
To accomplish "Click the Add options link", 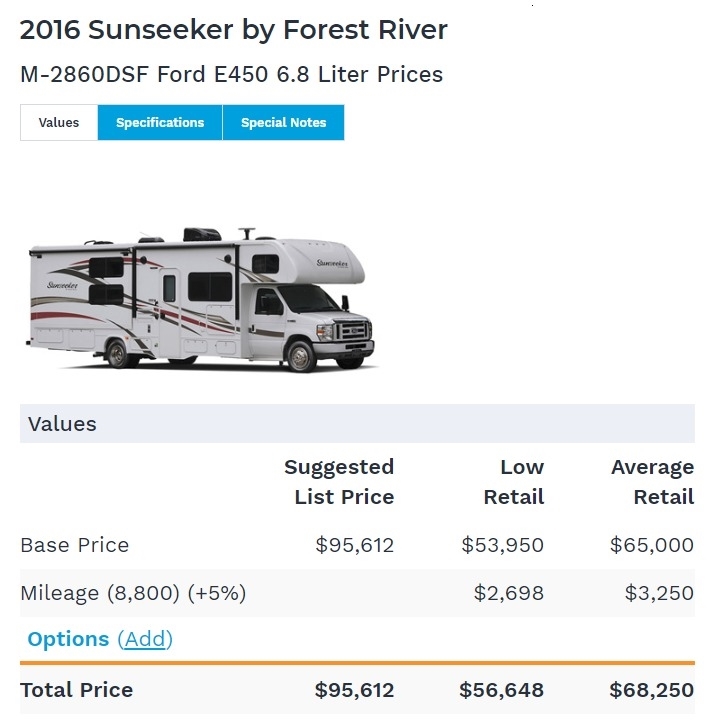I will point(145,639).
